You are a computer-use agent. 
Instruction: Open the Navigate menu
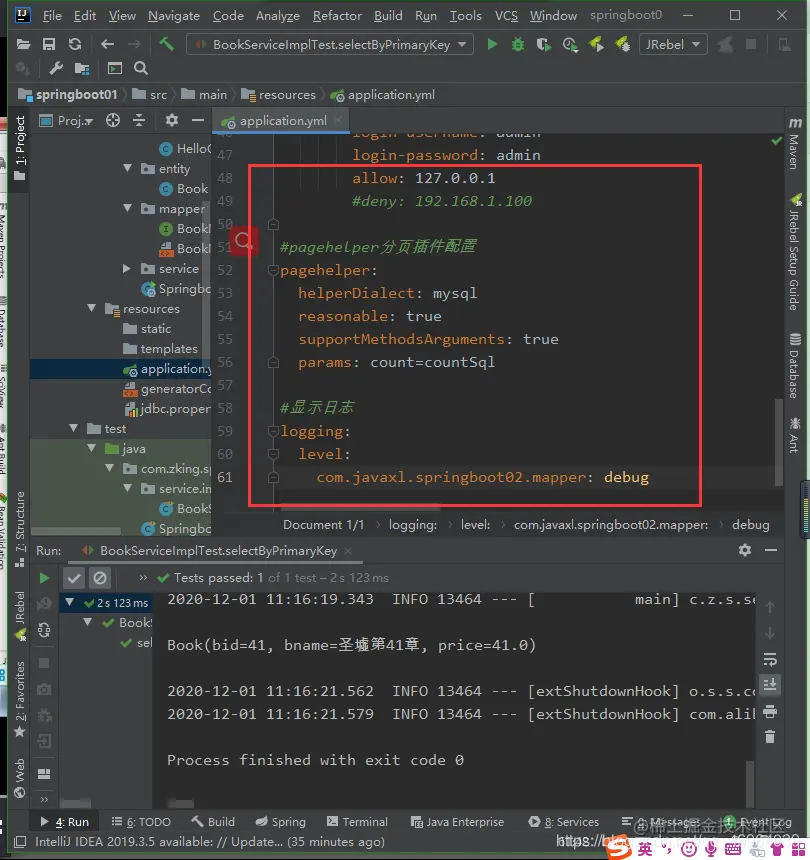[174, 15]
